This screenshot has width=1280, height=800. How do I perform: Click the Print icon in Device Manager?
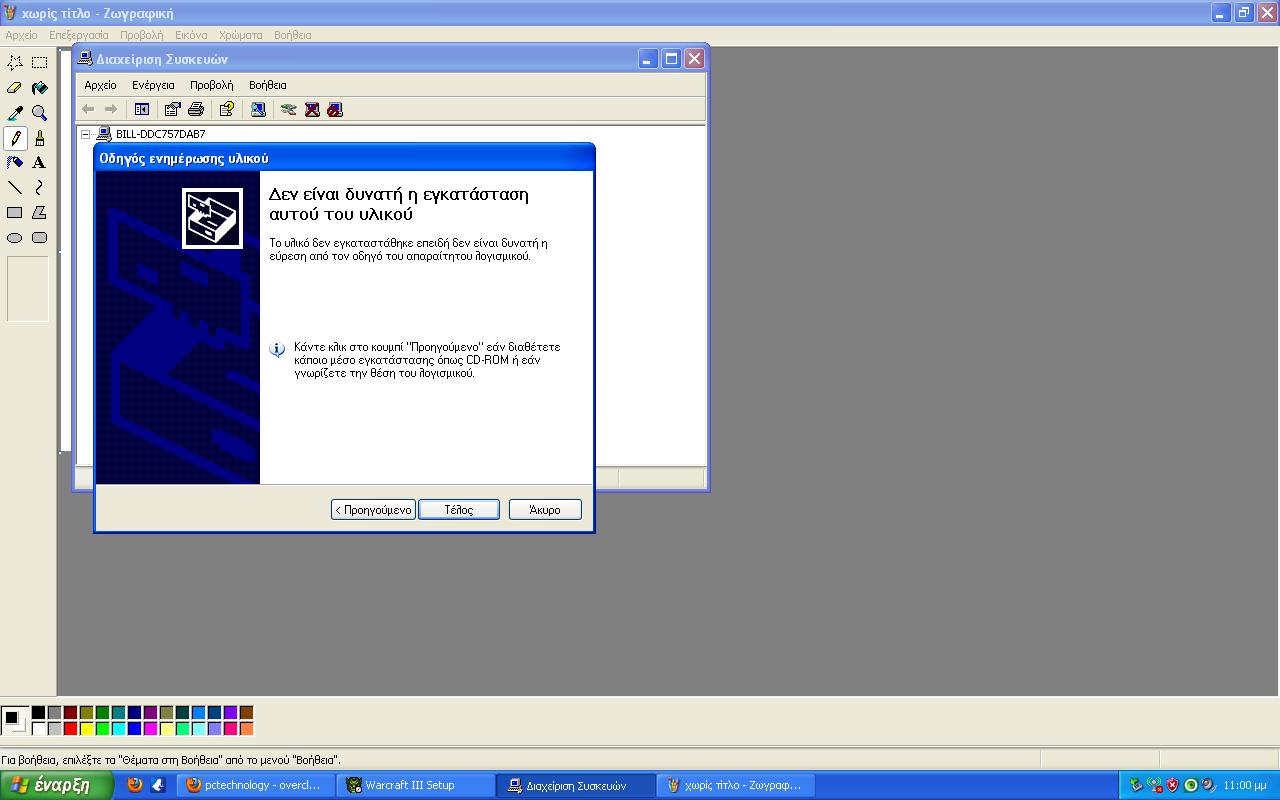[x=196, y=109]
